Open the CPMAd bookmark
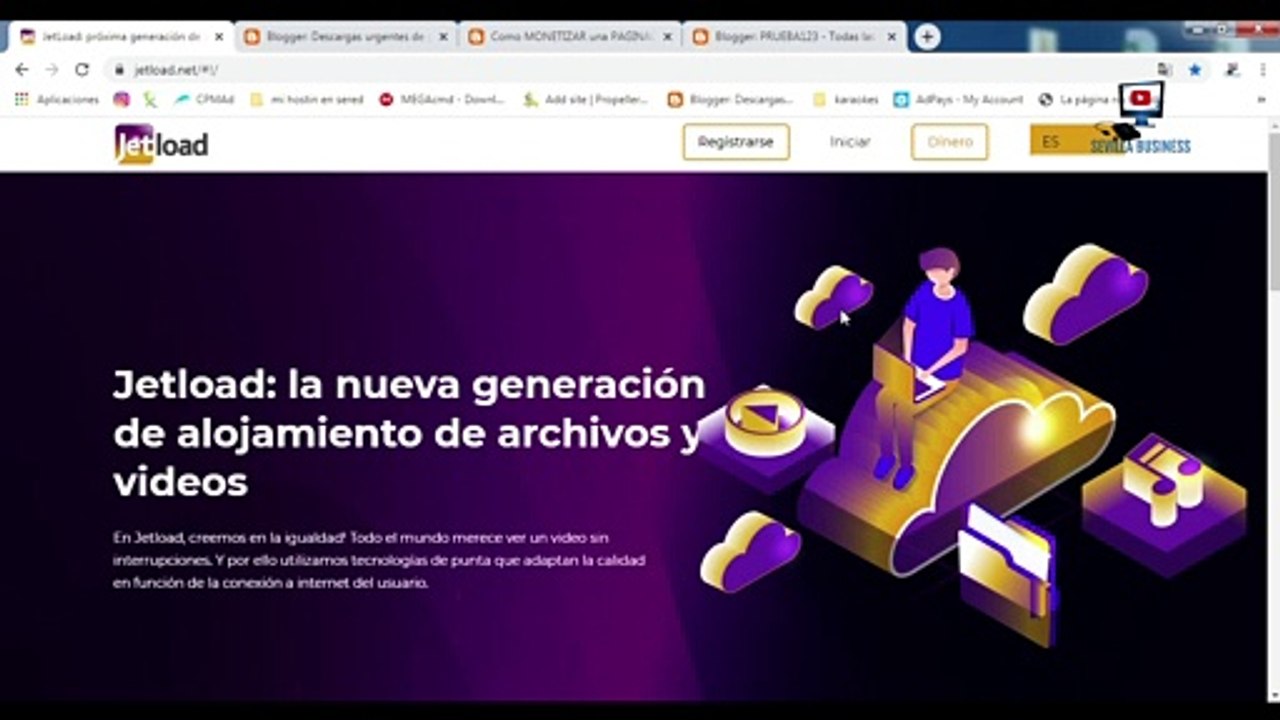The image size is (1280, 720). (x=204, y=99)
